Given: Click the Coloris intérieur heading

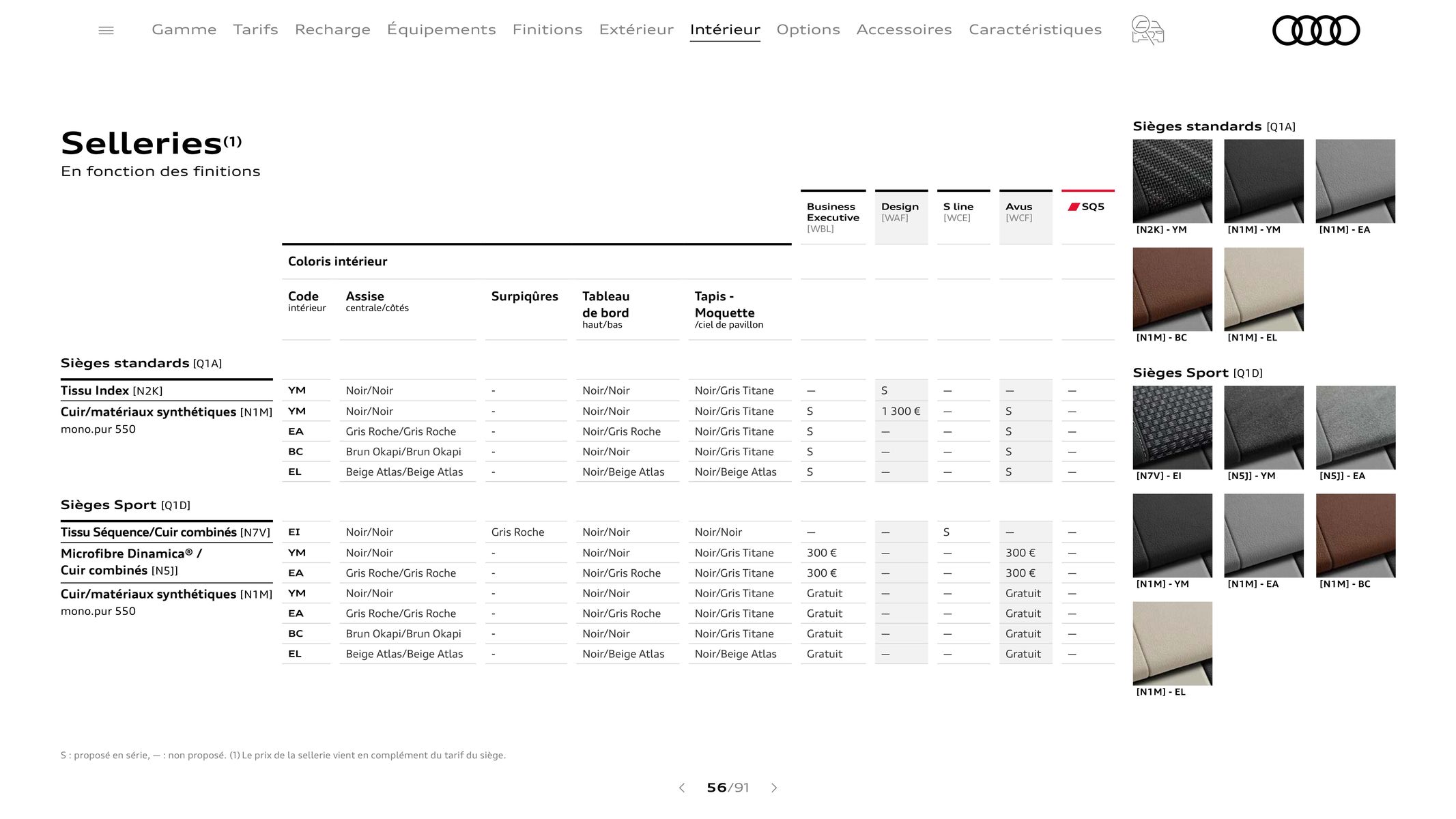Looking at the screenshot, I should [337, 261].
